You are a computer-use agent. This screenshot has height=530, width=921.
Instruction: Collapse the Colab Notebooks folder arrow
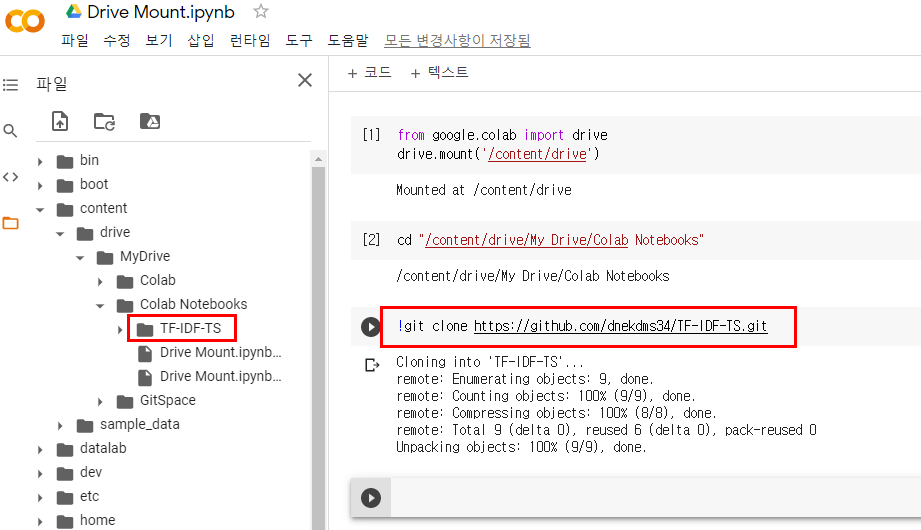pyautogui.click(x=100, y=306)
